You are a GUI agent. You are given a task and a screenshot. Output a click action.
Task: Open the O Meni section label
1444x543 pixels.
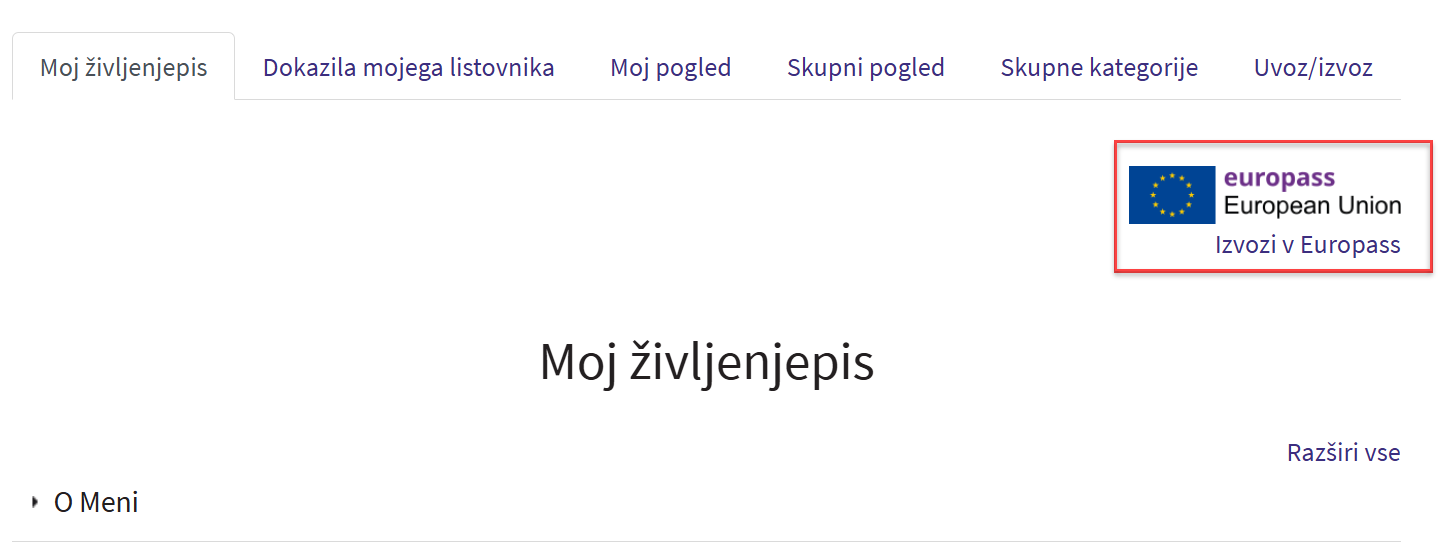point(96,502)
